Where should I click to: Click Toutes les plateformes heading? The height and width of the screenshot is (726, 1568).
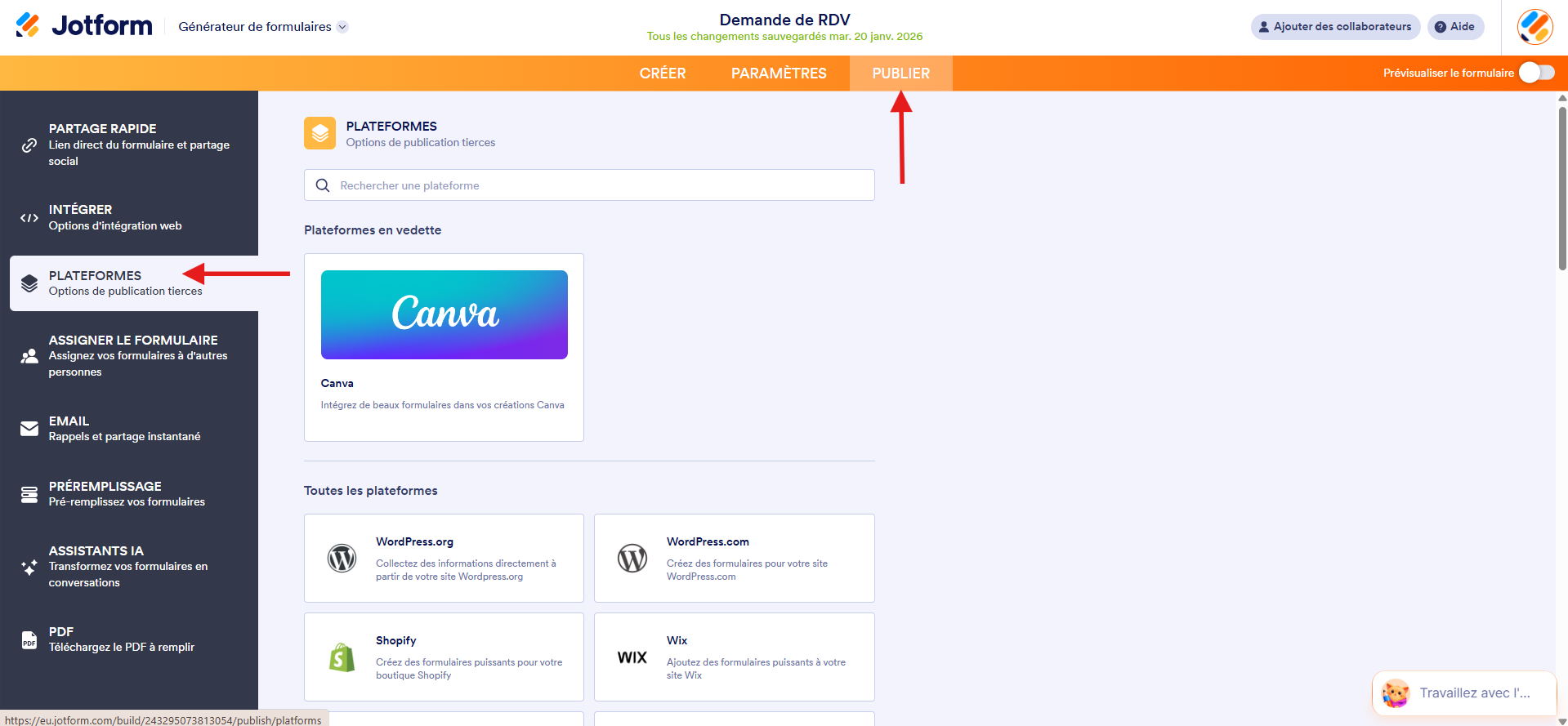(371, 491)
